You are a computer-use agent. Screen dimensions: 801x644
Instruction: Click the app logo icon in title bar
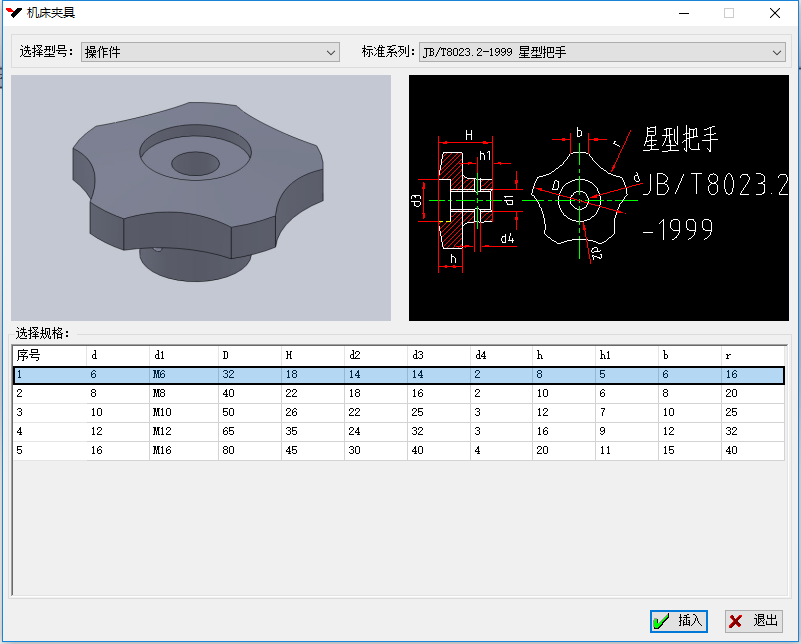[x=14, y=13]
